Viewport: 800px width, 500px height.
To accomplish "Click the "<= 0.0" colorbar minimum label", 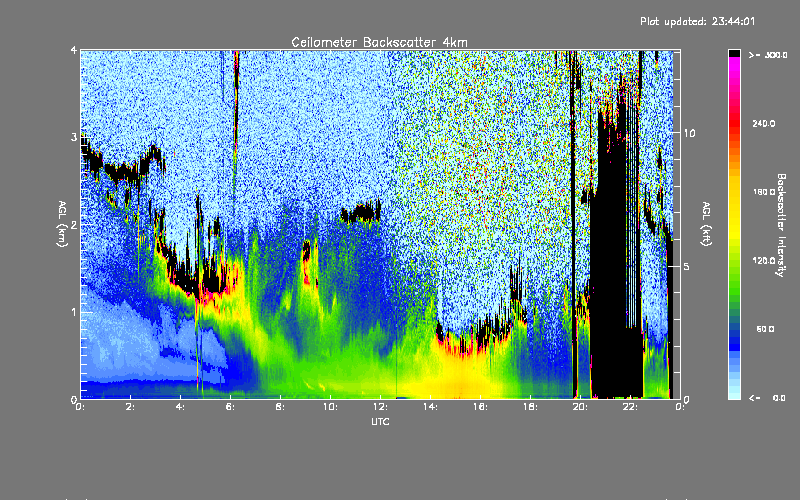I will pyautogui.click(x=768, y=398).
